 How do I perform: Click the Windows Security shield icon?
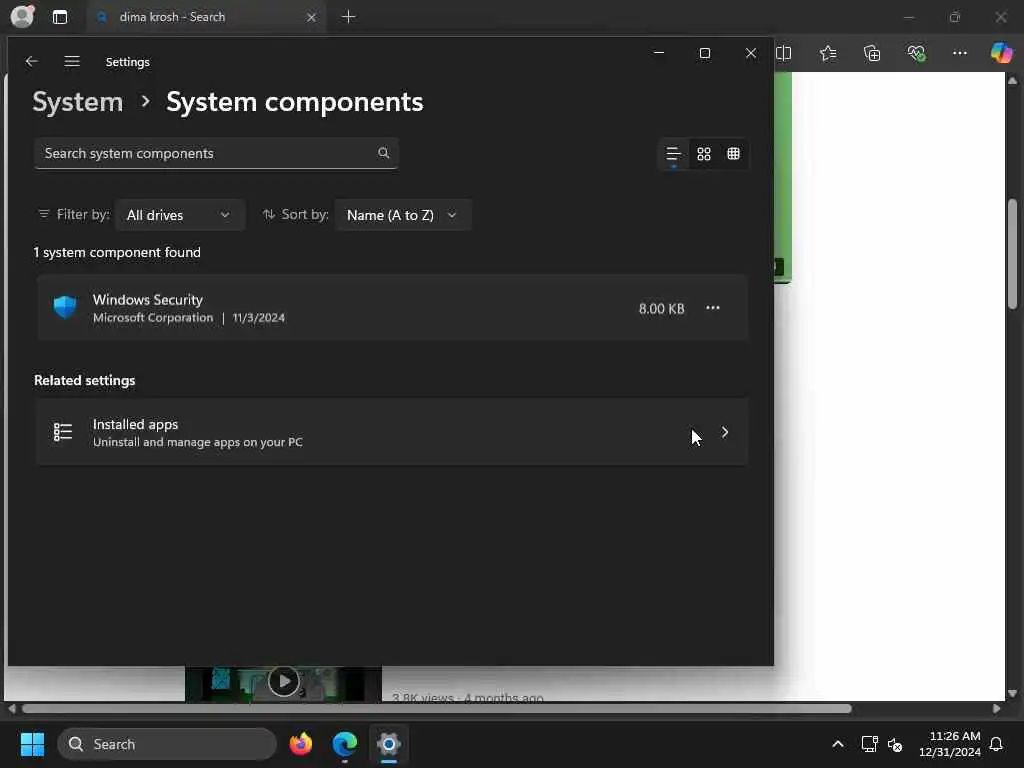pos(65,307)
